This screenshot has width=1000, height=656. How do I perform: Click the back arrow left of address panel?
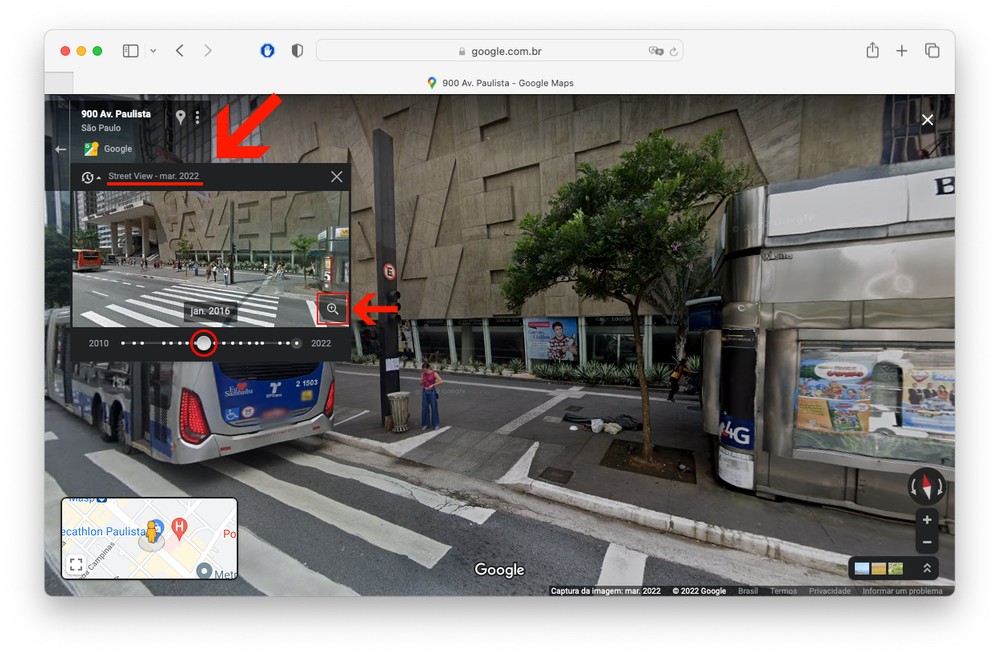[60, 149]
